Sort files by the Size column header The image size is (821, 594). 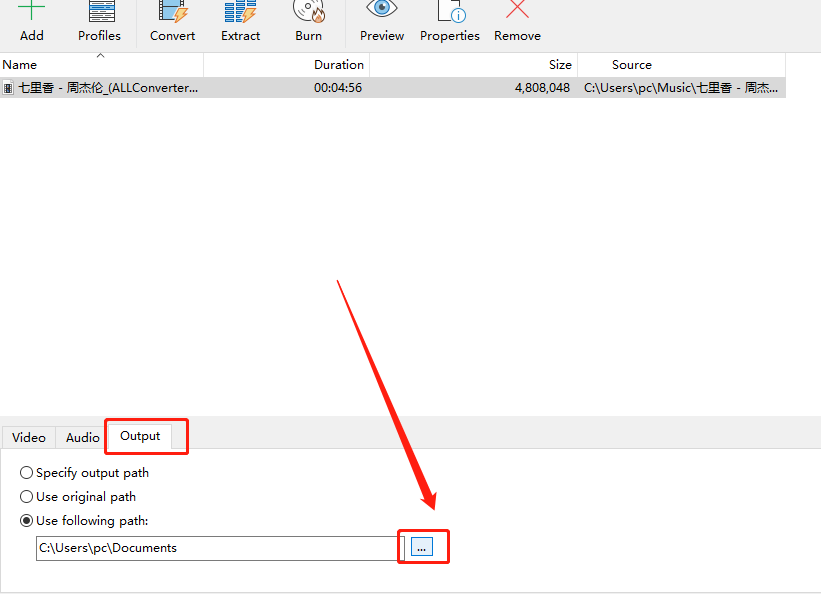point(474,65)
